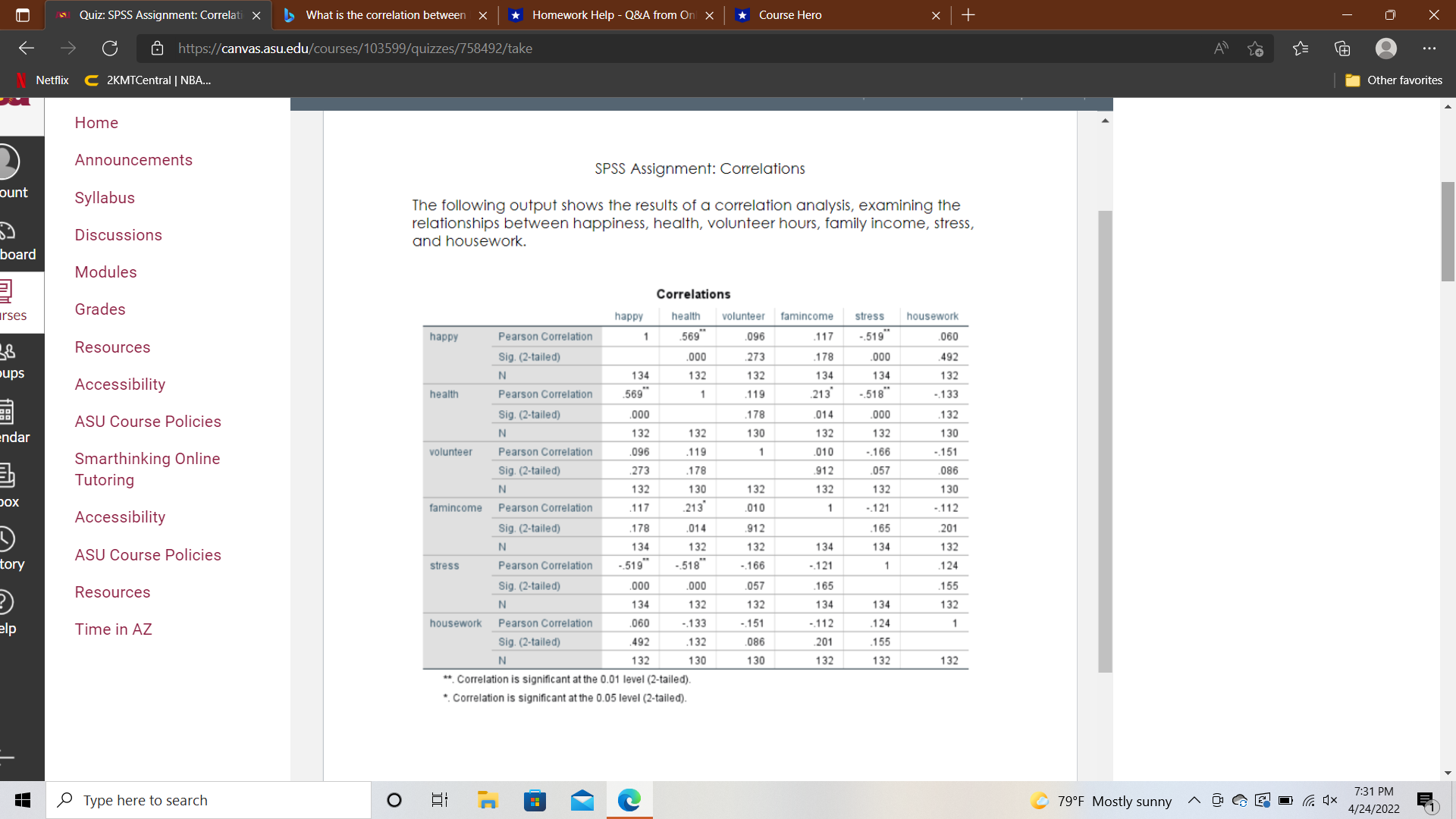Expand the Other favorites folder
The image size is (1456, 819).
[1393, 80]
